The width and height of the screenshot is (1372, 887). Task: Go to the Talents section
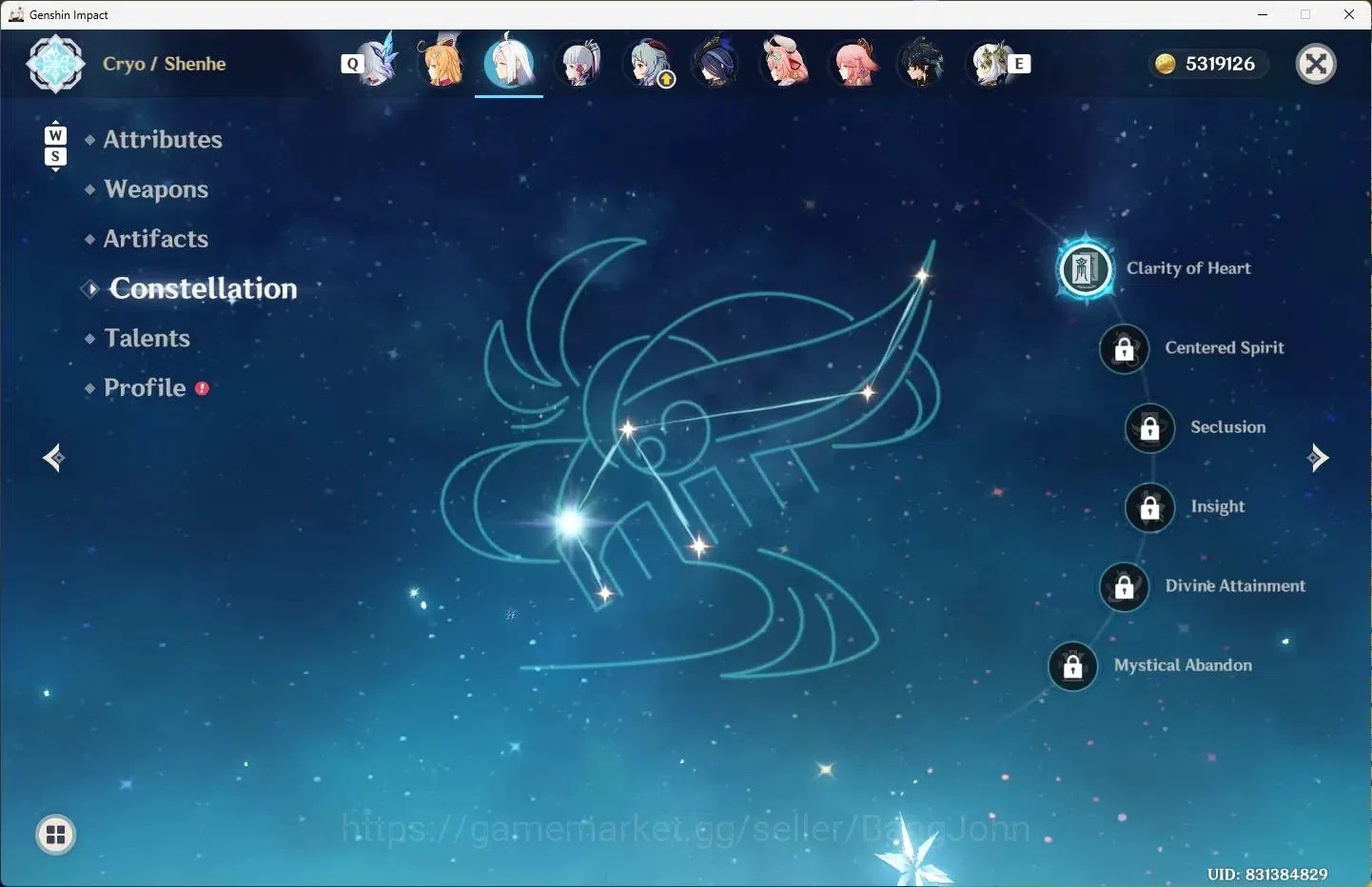[147, 338]
